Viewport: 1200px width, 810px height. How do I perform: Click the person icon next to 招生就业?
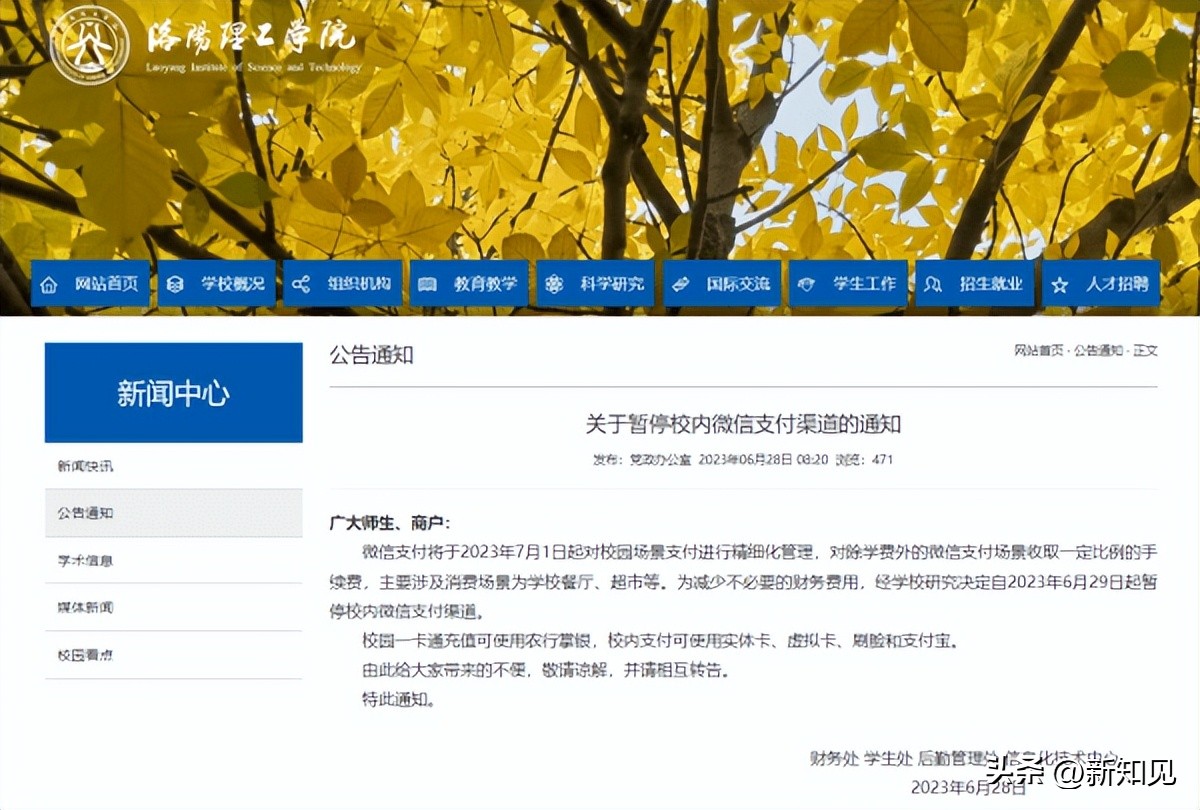[932, 284]
